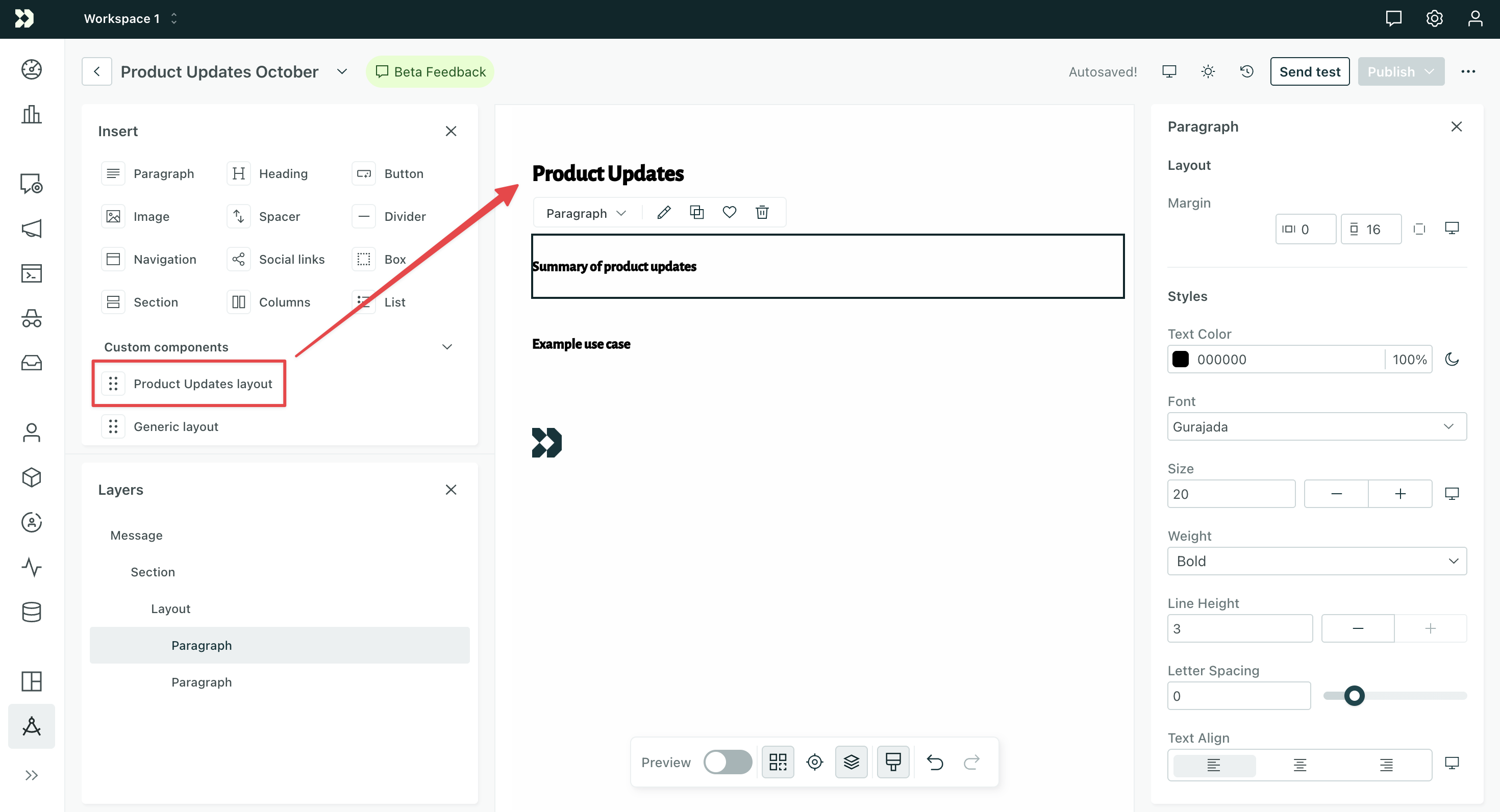Click the Send test button
Image resolution: width=1500 pixels, height=812 pixels.
[x=1310, y=71]
